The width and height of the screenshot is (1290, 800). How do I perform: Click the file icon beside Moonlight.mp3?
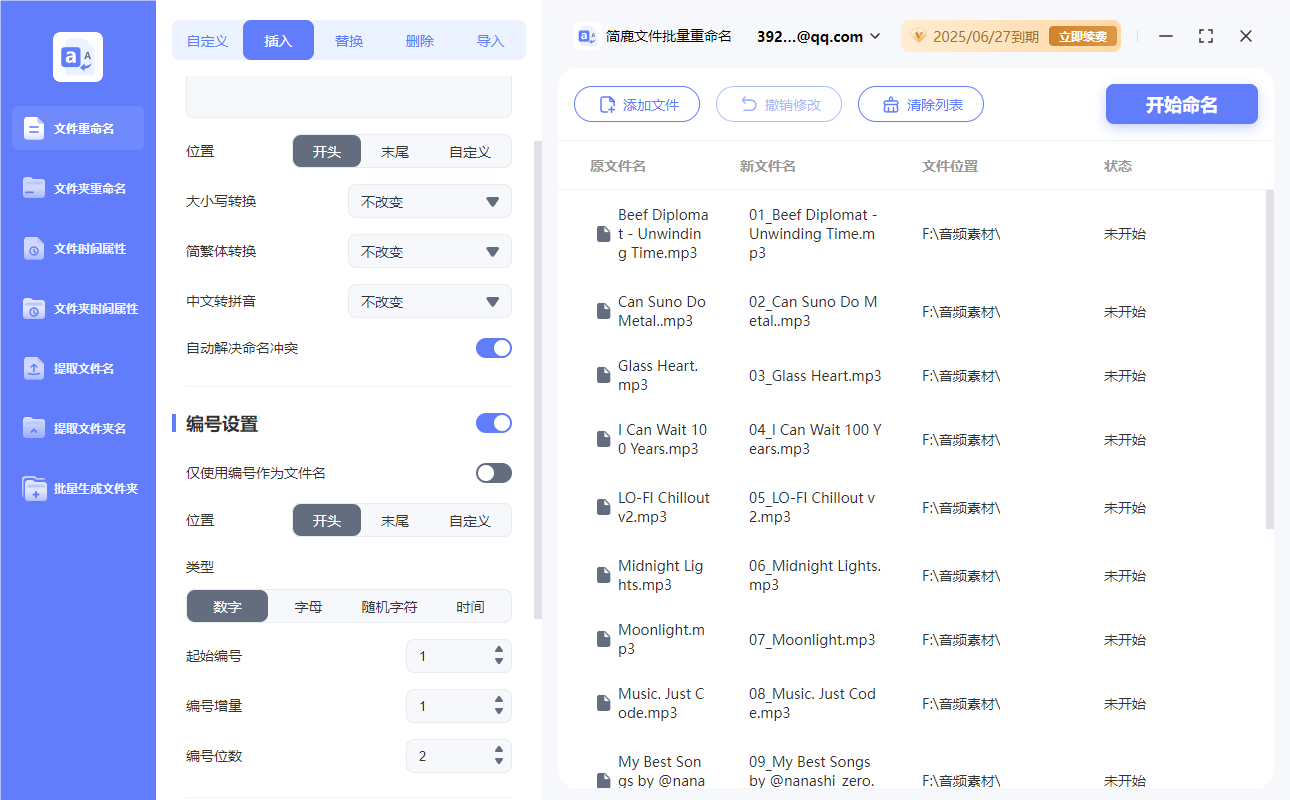pos(603,639)
